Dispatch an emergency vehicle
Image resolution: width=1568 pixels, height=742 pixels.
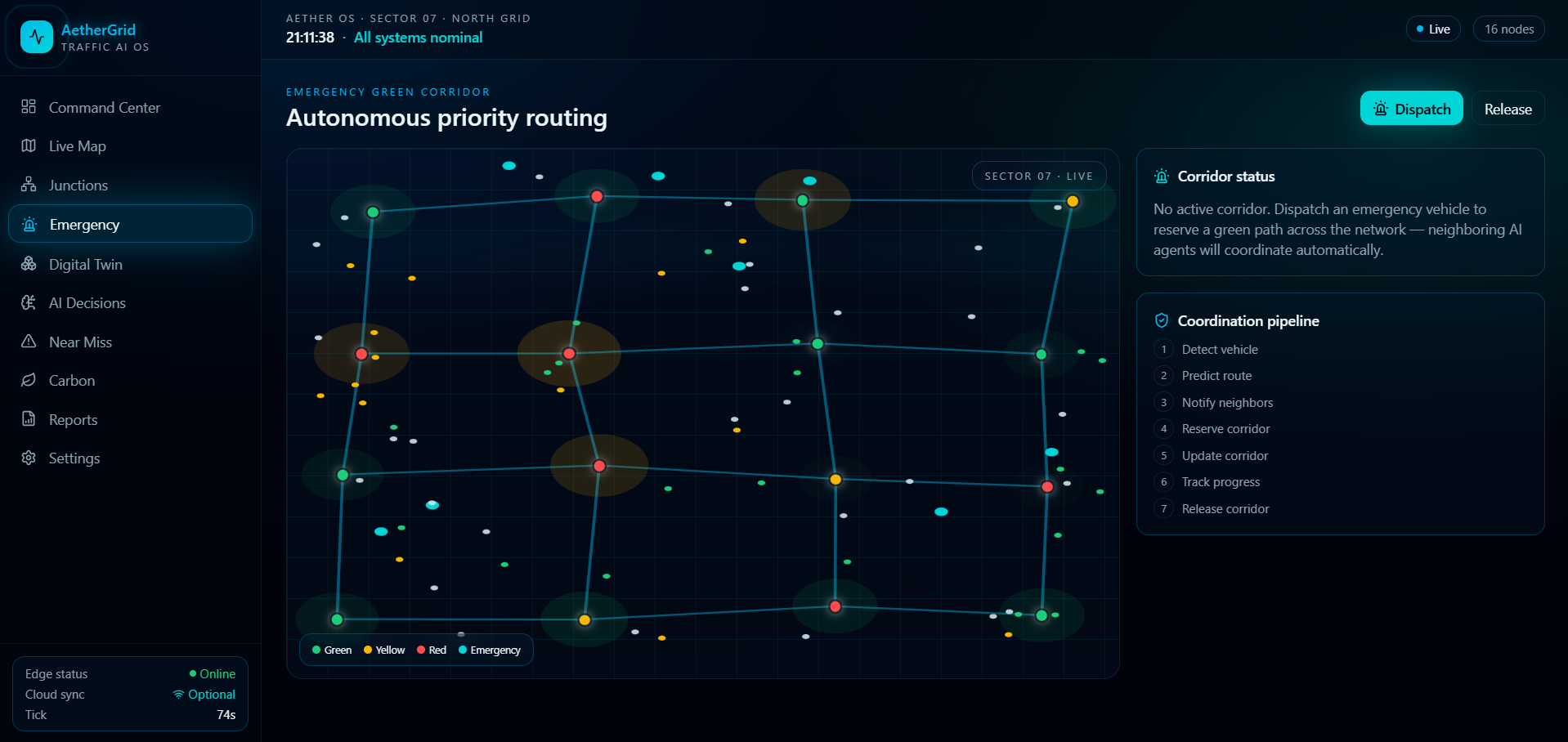click(x=1411, y=109)
